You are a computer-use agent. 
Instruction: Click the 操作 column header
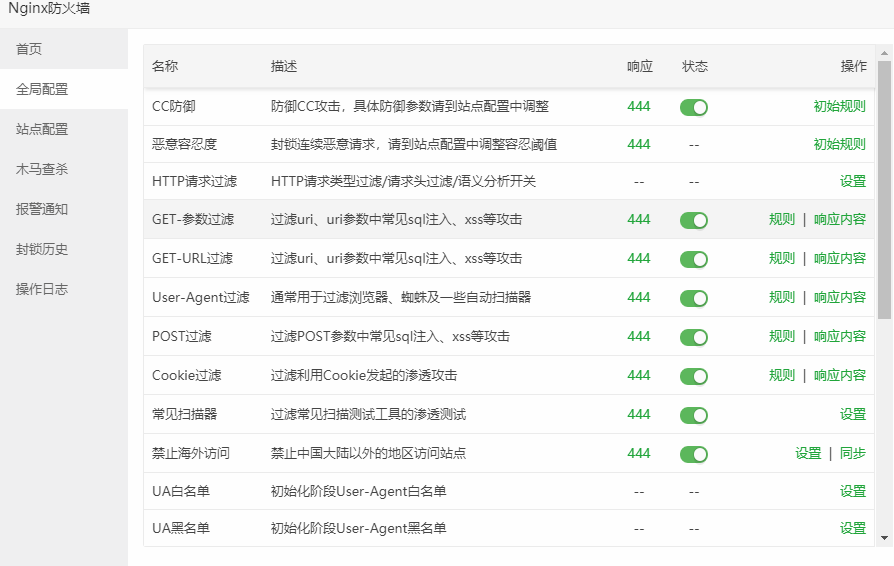(x=854, y=66)
